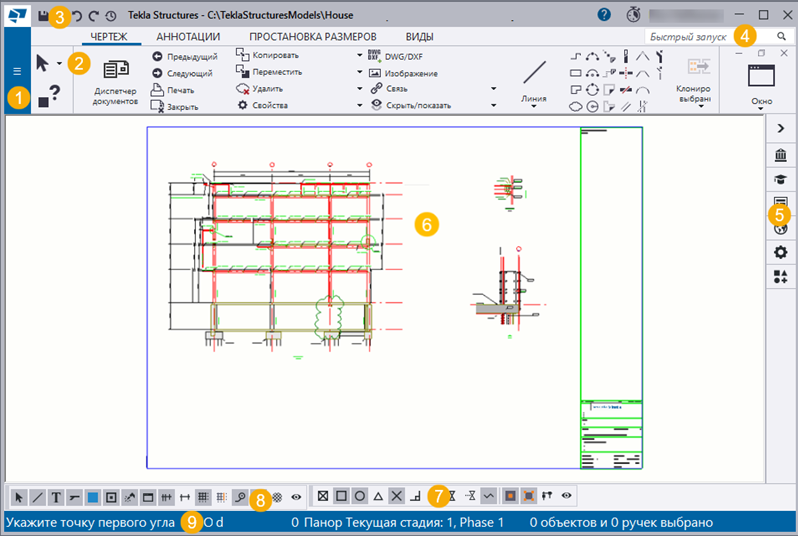
Task: Click the Undo arrow in the title bar
Action: [77, 16]
